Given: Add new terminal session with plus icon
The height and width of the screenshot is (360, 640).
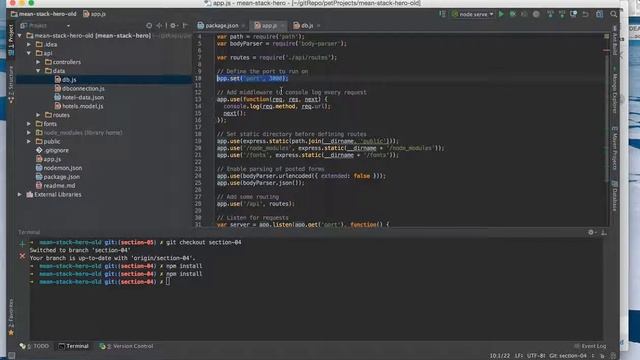Looking at the screenshot, I should (22, 244).
